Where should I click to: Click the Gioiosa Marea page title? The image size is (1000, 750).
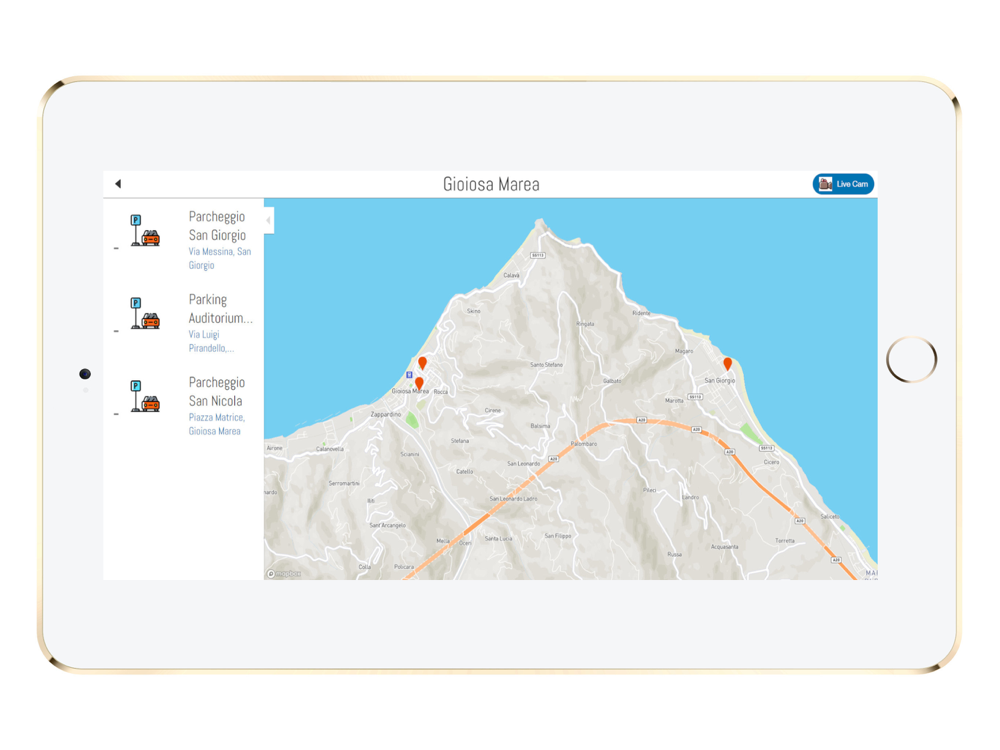[491, 184]
